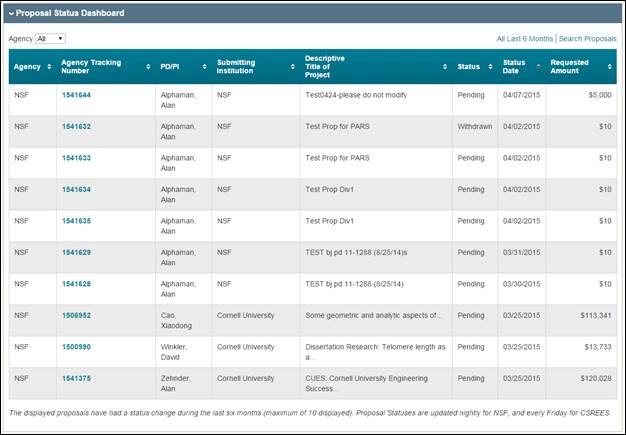
Task: Click the Status column sort icon
Action: click(x=490, y=67)
